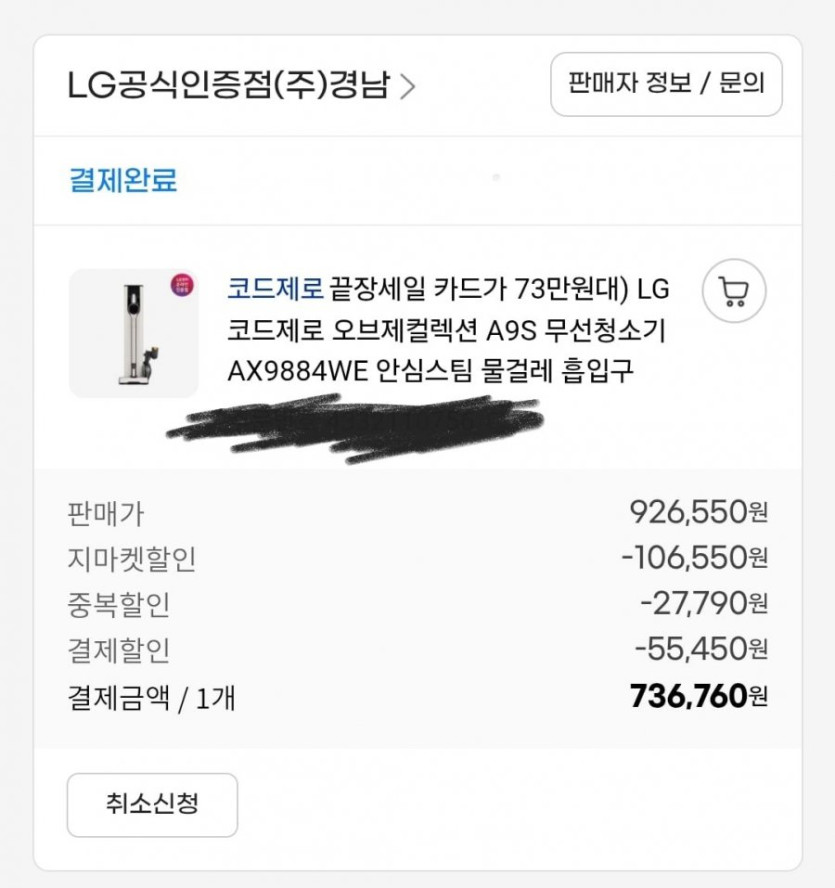This screenshot has width=835, height=888.
Task: Select the 결제할인 label
Action: coord(118,651)
